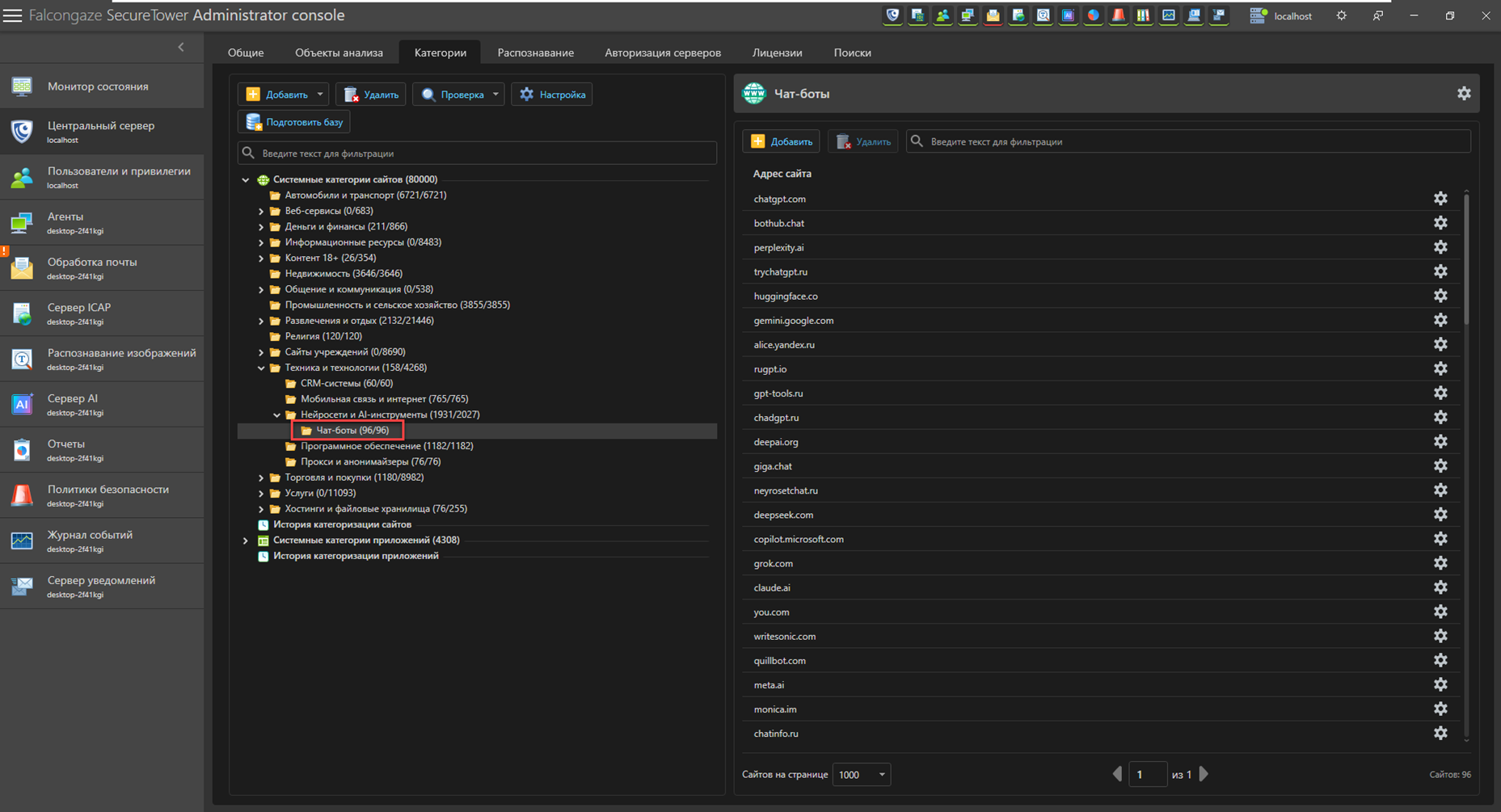Click the site address filter field
This screenshot has width=1501, height=812.
click(x=1188, y=141)
